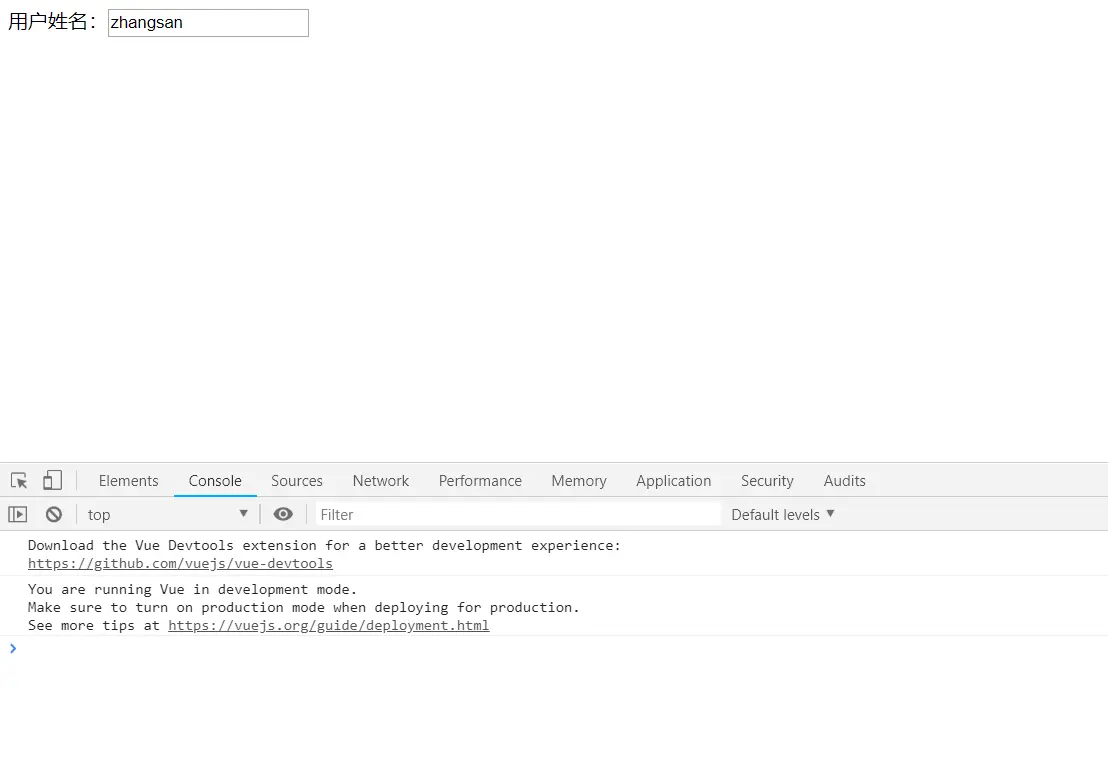1108x773 pixels.
Task: Clear the console with the ban icon
Action: pyautogui.click(x=54, y=514)
